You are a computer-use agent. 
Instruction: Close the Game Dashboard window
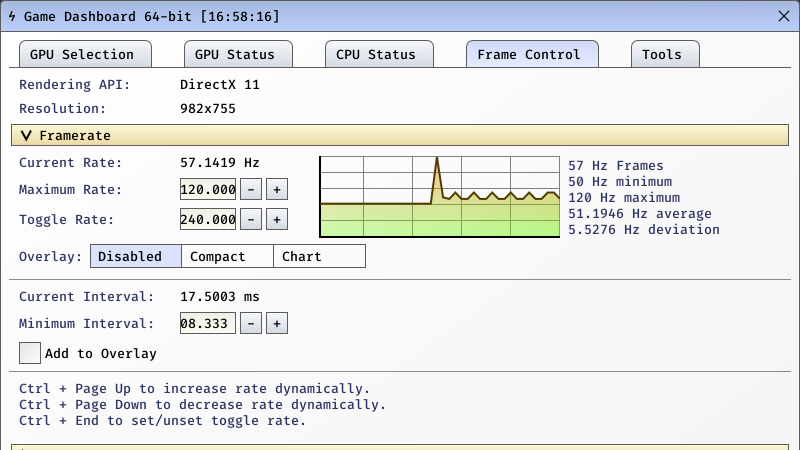[783, 16]
